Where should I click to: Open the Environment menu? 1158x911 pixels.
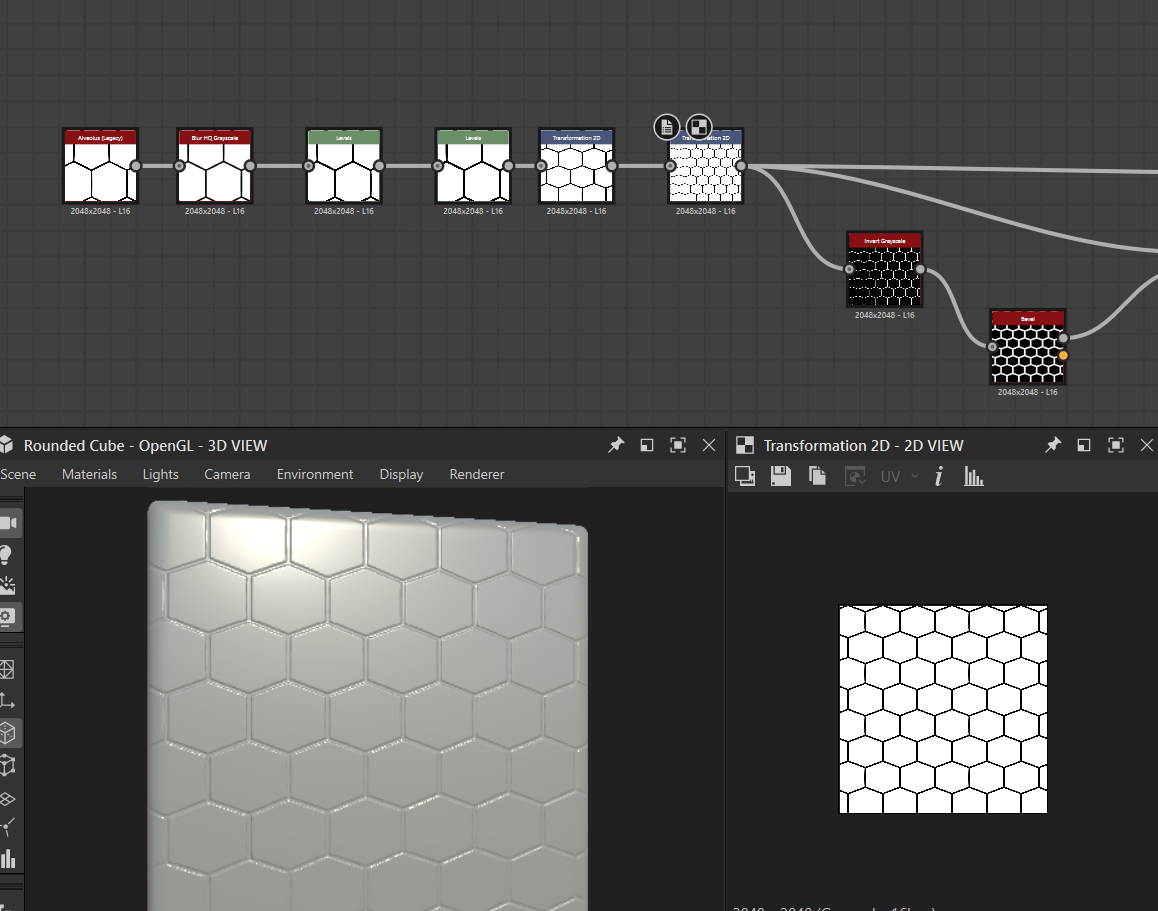coord(315,474)
